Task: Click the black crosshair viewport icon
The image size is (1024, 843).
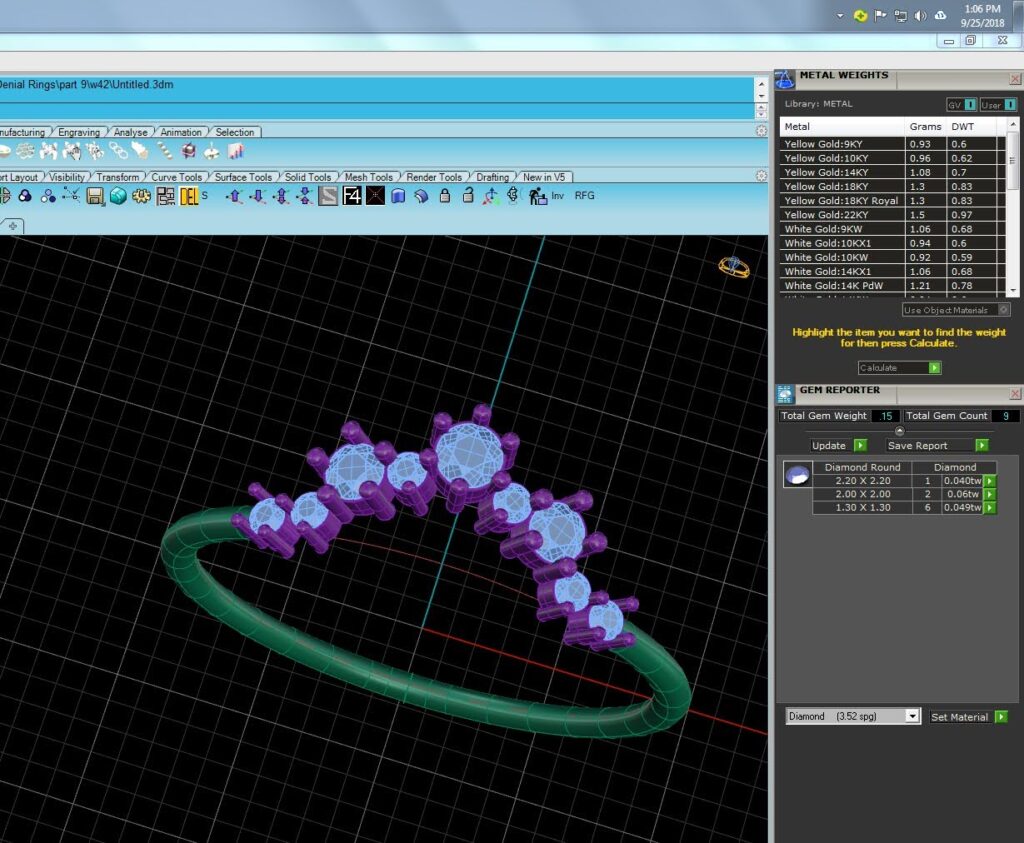Action: click(376, 196)
